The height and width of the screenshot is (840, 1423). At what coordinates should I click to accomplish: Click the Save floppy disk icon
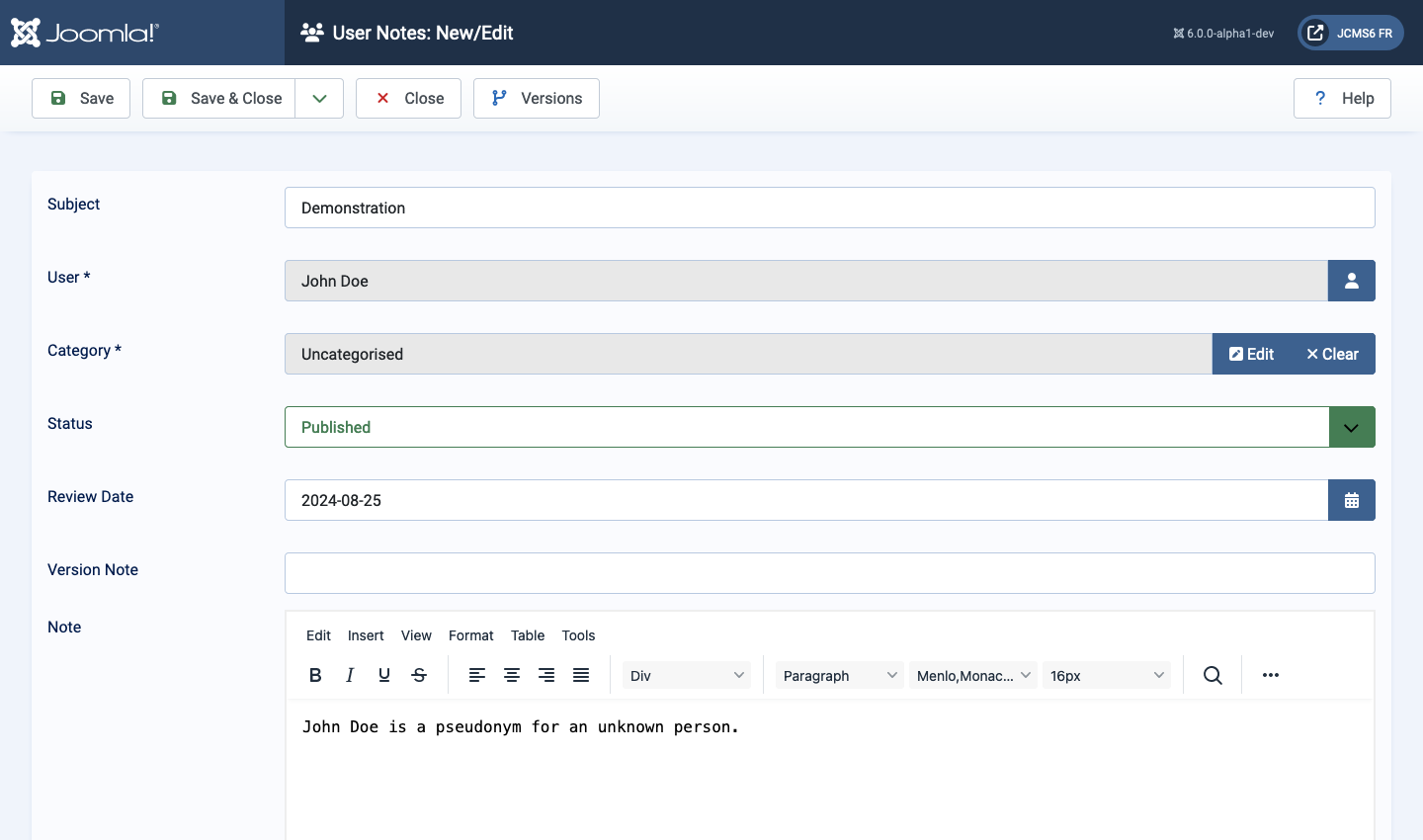coord(58,98)
